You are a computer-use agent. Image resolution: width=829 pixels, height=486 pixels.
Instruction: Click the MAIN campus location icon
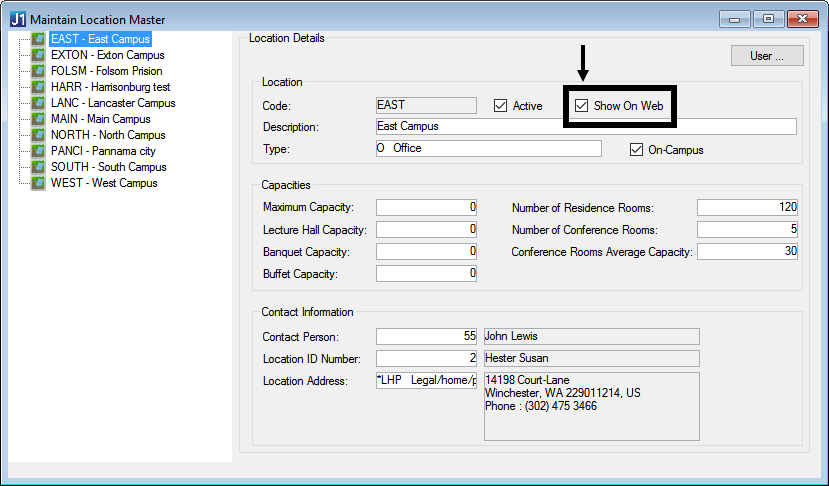(38, 119)
